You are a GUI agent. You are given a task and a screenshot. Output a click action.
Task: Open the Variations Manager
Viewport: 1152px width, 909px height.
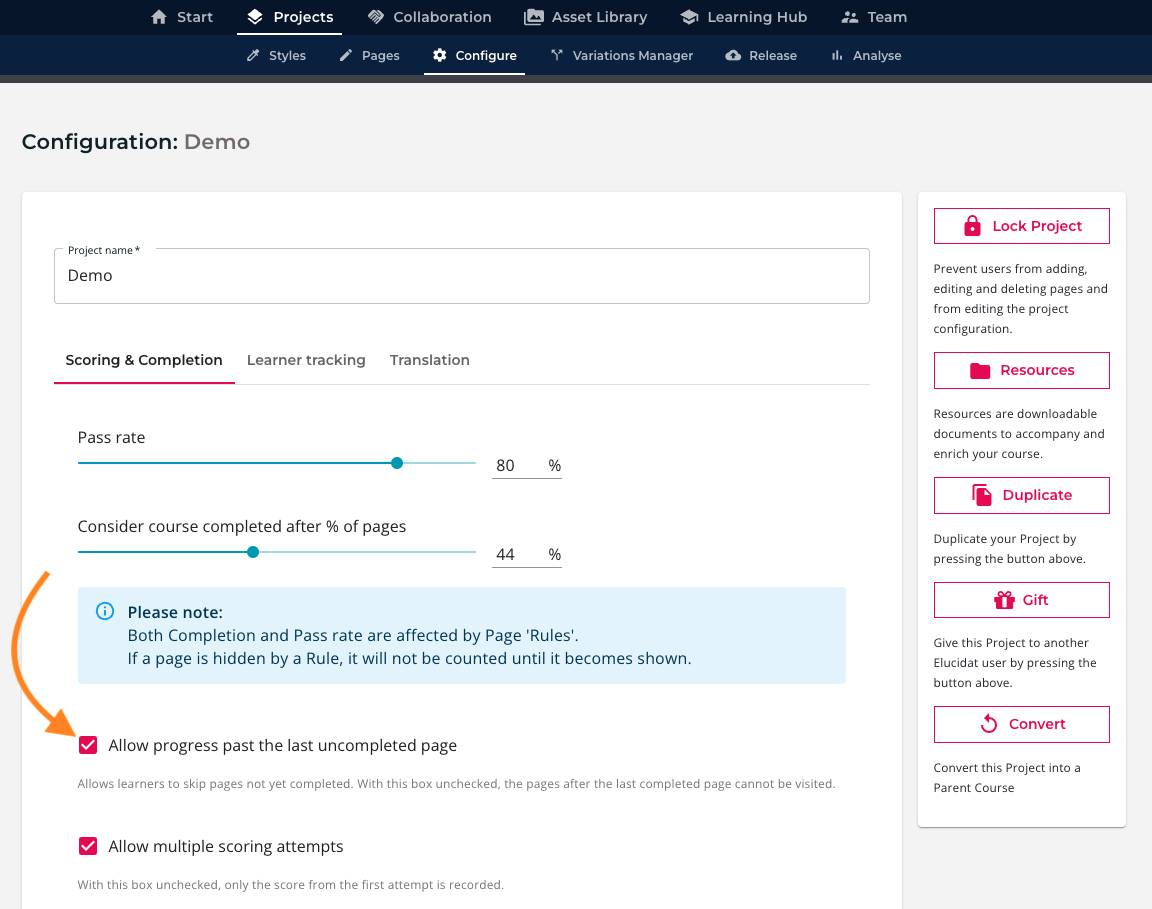[622, 55]
